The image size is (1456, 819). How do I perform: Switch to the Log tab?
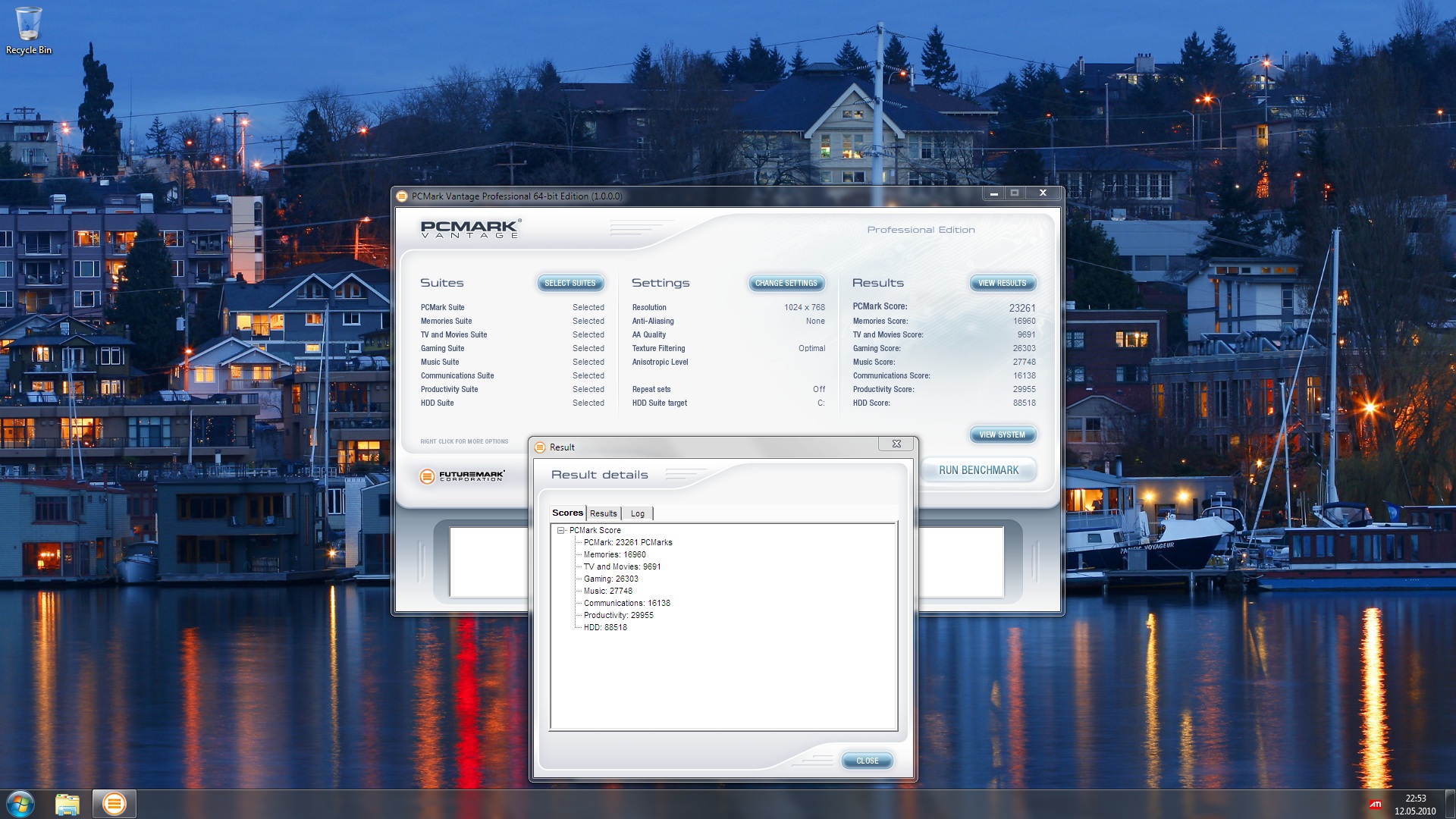(638, 514)
